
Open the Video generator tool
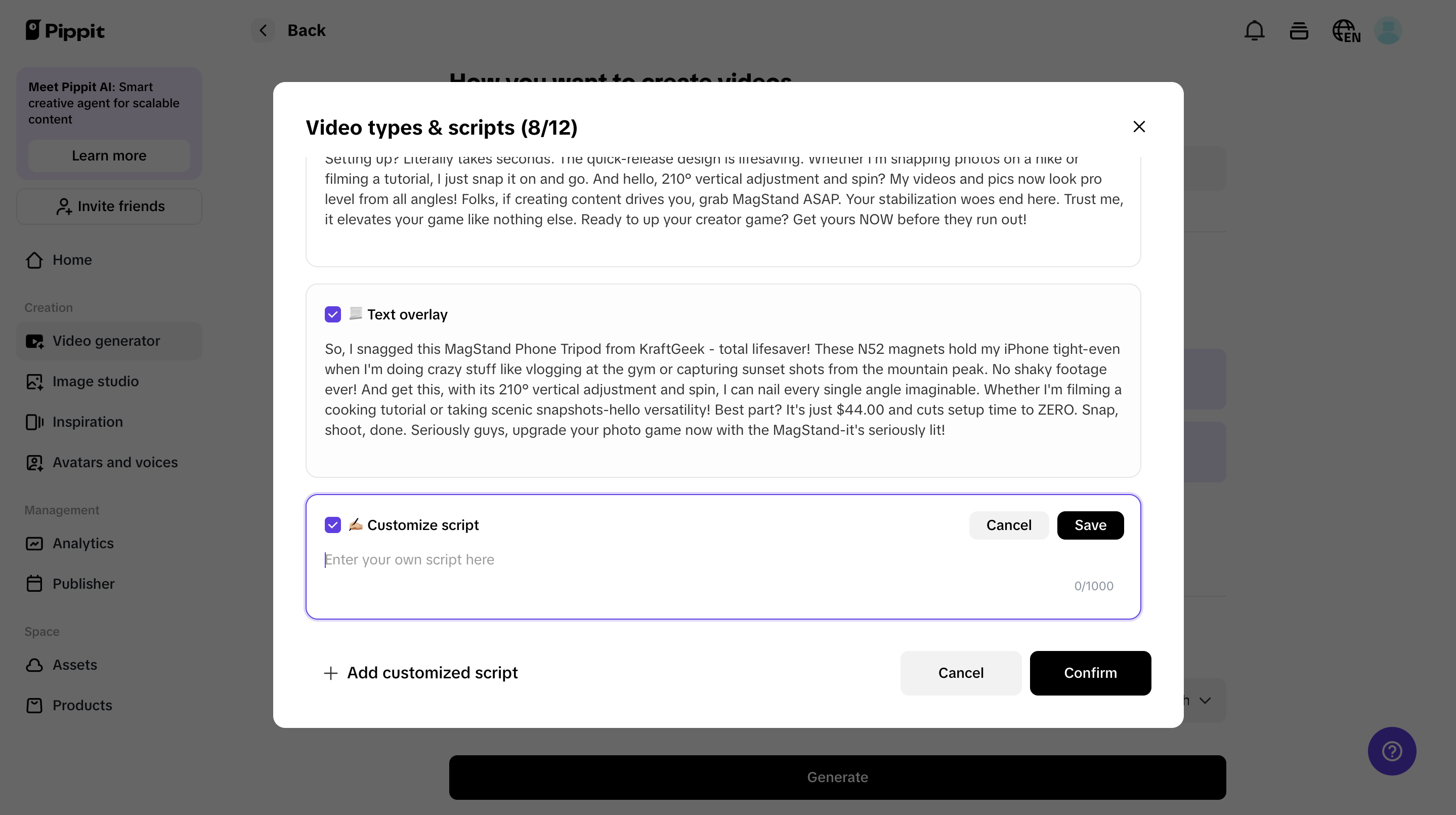(x=106, y=341)
